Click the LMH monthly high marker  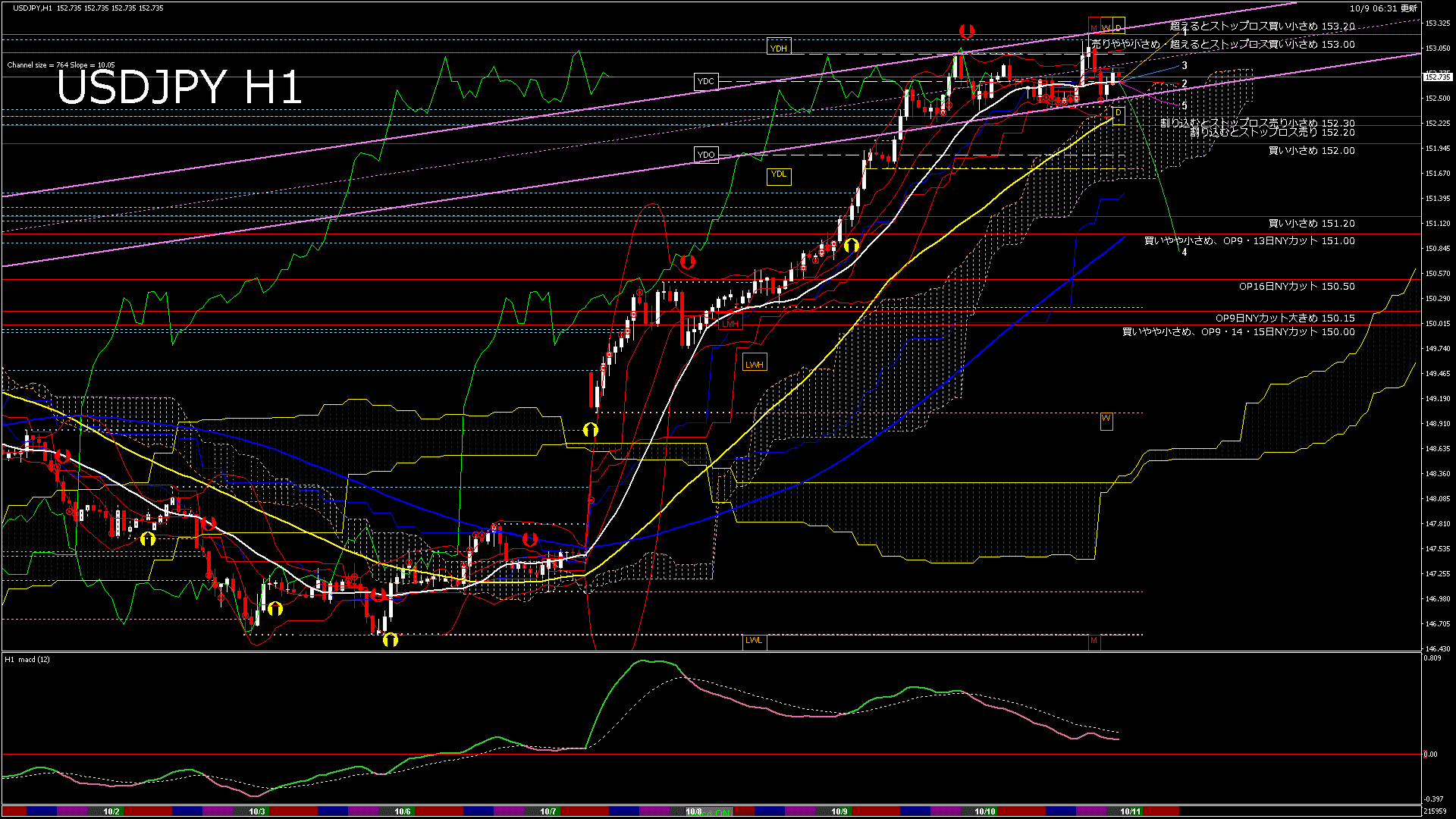tap(730, 324)
